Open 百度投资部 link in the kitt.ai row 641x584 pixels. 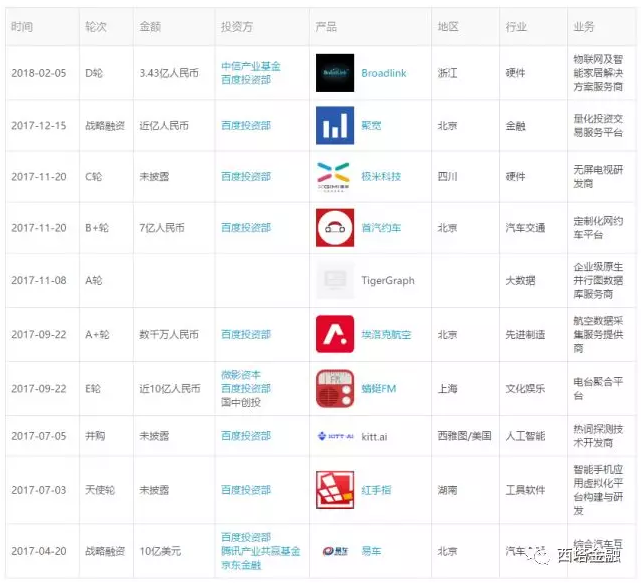tap(246, 436)
